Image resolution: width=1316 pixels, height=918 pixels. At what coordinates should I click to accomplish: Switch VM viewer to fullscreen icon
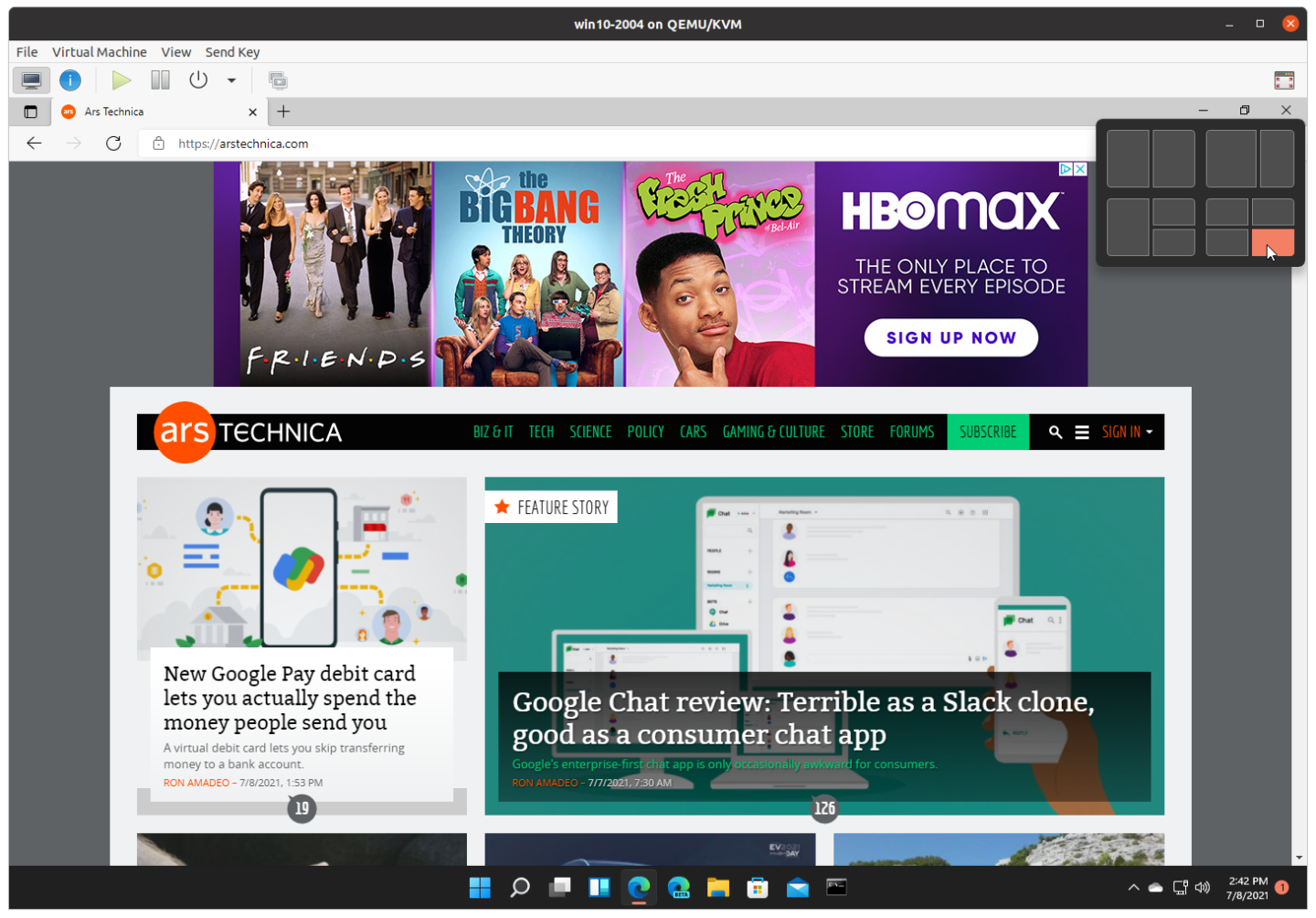(1284, 80)
